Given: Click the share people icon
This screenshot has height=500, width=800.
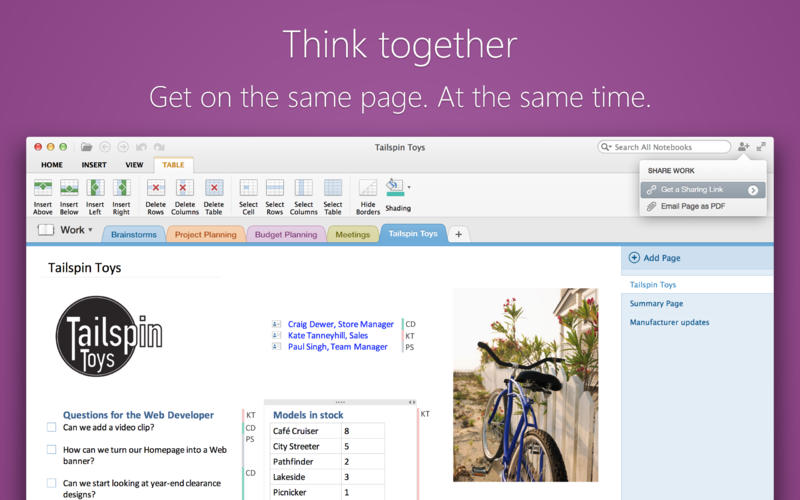Looking at the screenshot, I should [743, 147].
